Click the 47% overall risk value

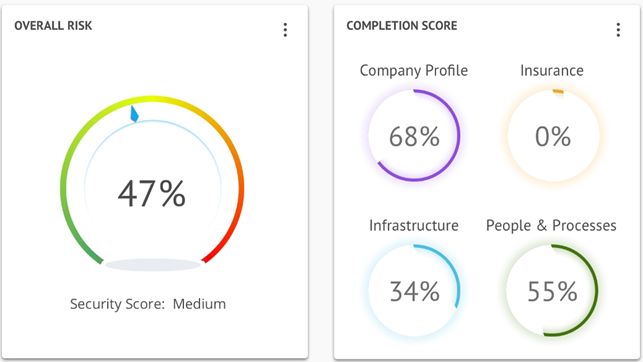(x=152, y=194)
